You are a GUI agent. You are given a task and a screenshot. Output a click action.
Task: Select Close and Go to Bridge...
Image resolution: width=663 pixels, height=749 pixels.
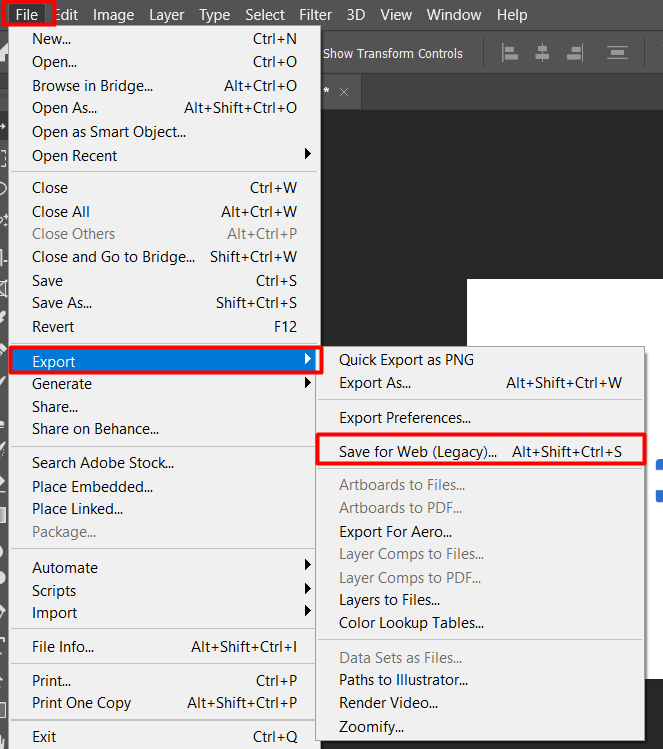(164, 257)
